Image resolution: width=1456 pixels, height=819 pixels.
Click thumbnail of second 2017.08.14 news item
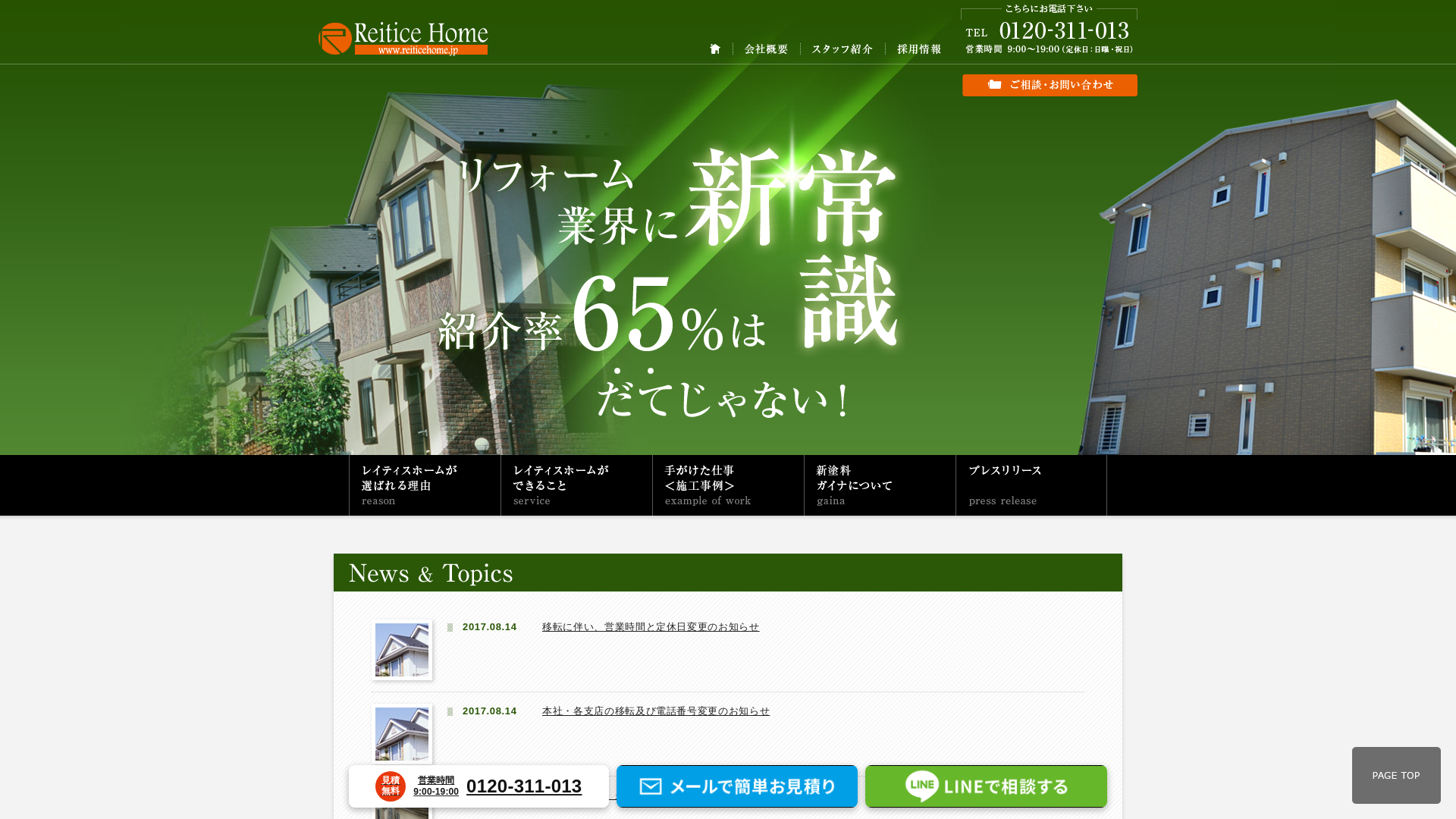[x=402, y=734]
